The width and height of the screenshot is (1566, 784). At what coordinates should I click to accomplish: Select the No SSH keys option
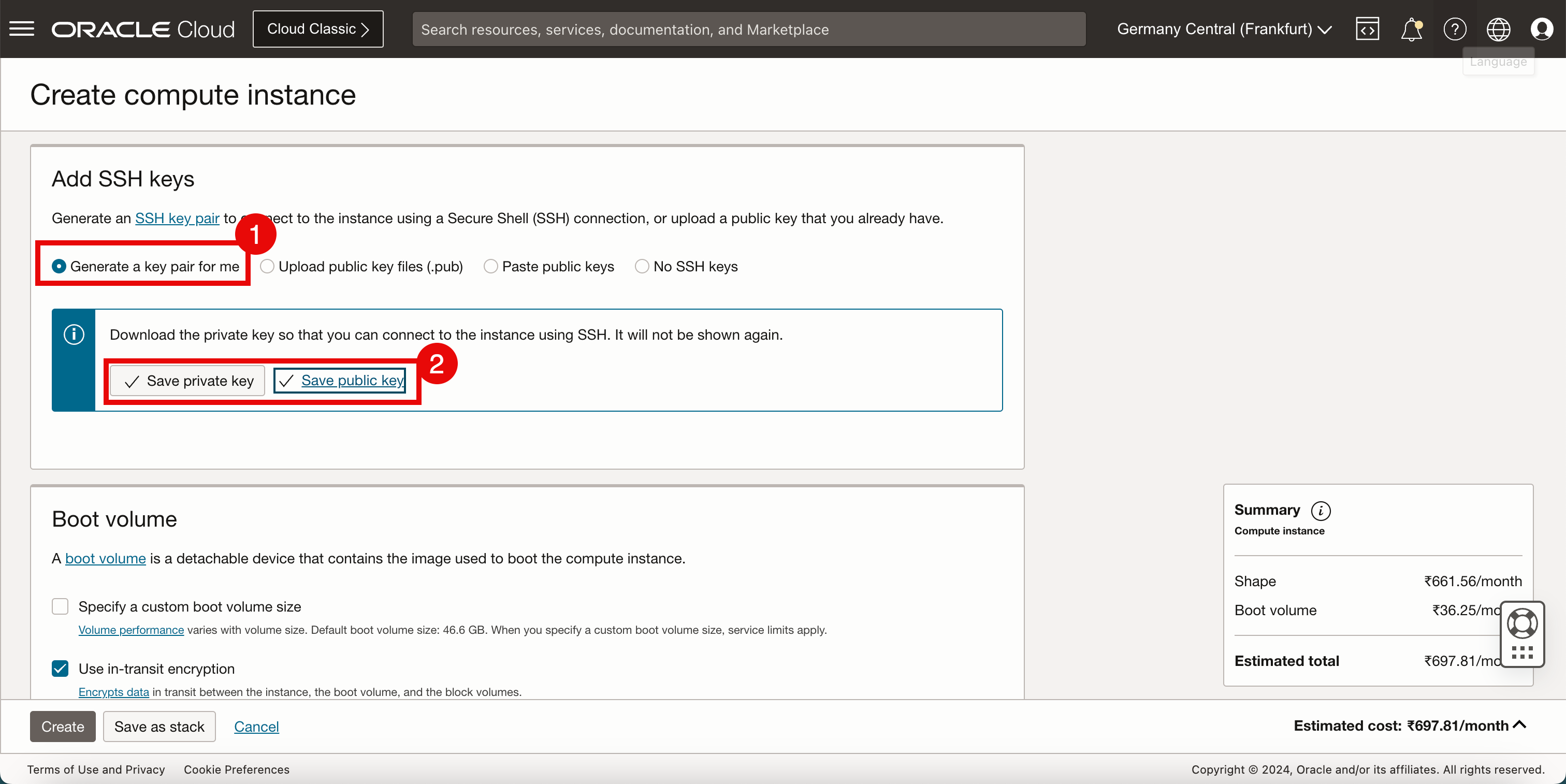[x=642, y=266]
